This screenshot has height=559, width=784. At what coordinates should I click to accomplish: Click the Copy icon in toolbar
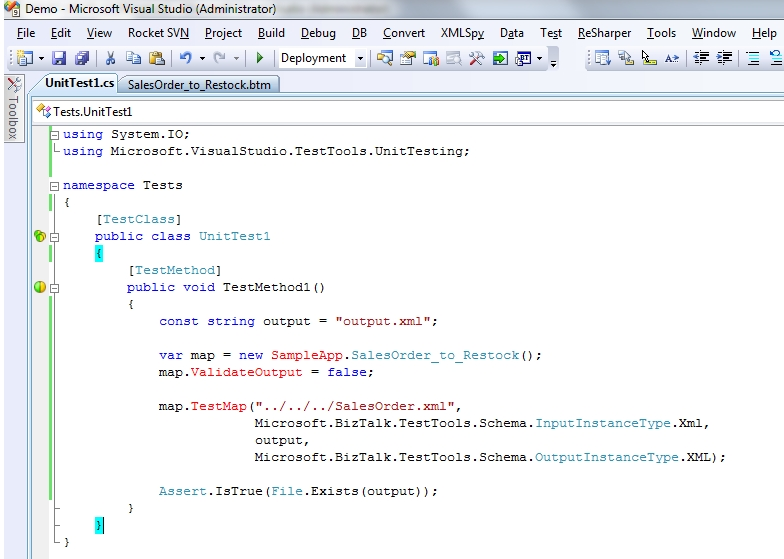(134, 58)
